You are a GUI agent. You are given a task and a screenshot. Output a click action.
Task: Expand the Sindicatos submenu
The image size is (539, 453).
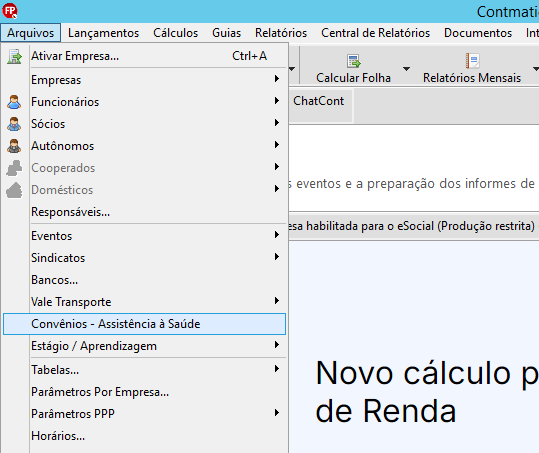pos(144,258)
